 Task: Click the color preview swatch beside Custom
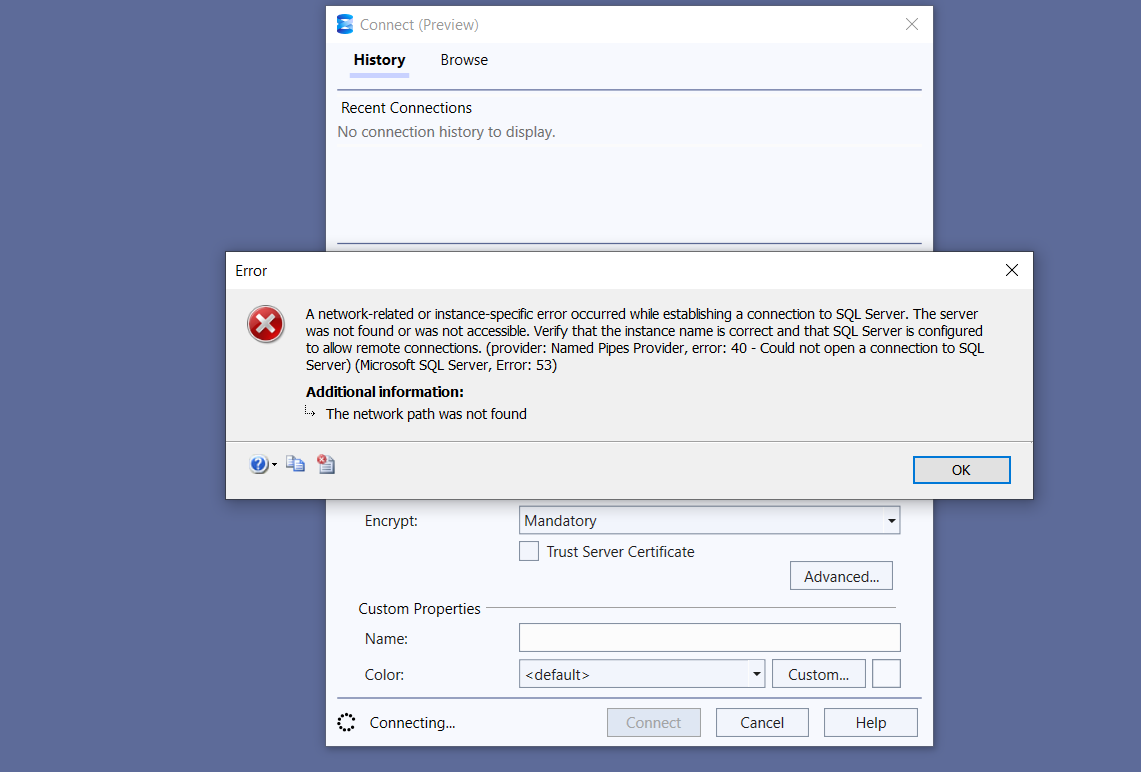pyautogui.click(x=886, y=673)
